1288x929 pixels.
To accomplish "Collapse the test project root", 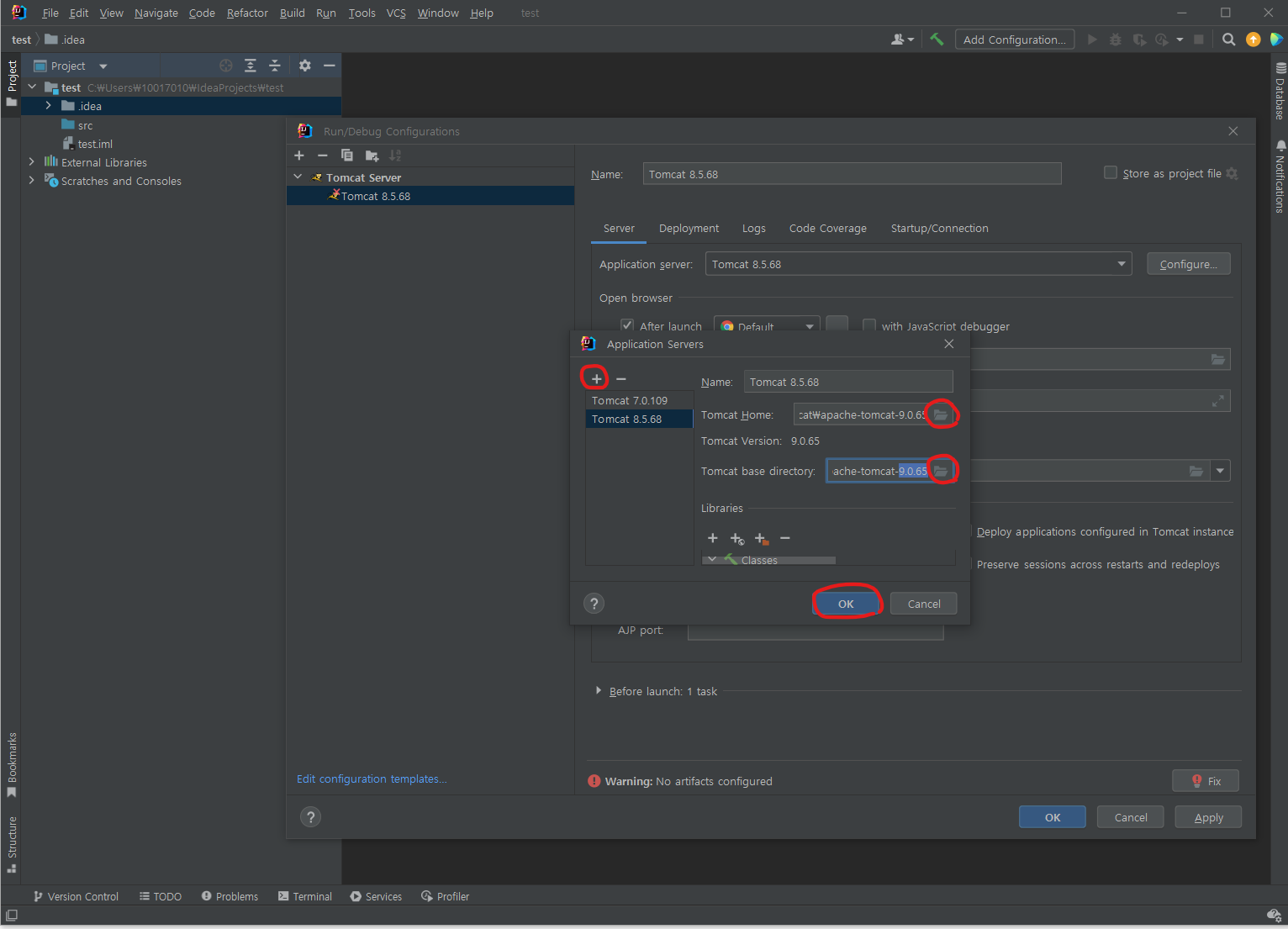I will coord(32,87).
